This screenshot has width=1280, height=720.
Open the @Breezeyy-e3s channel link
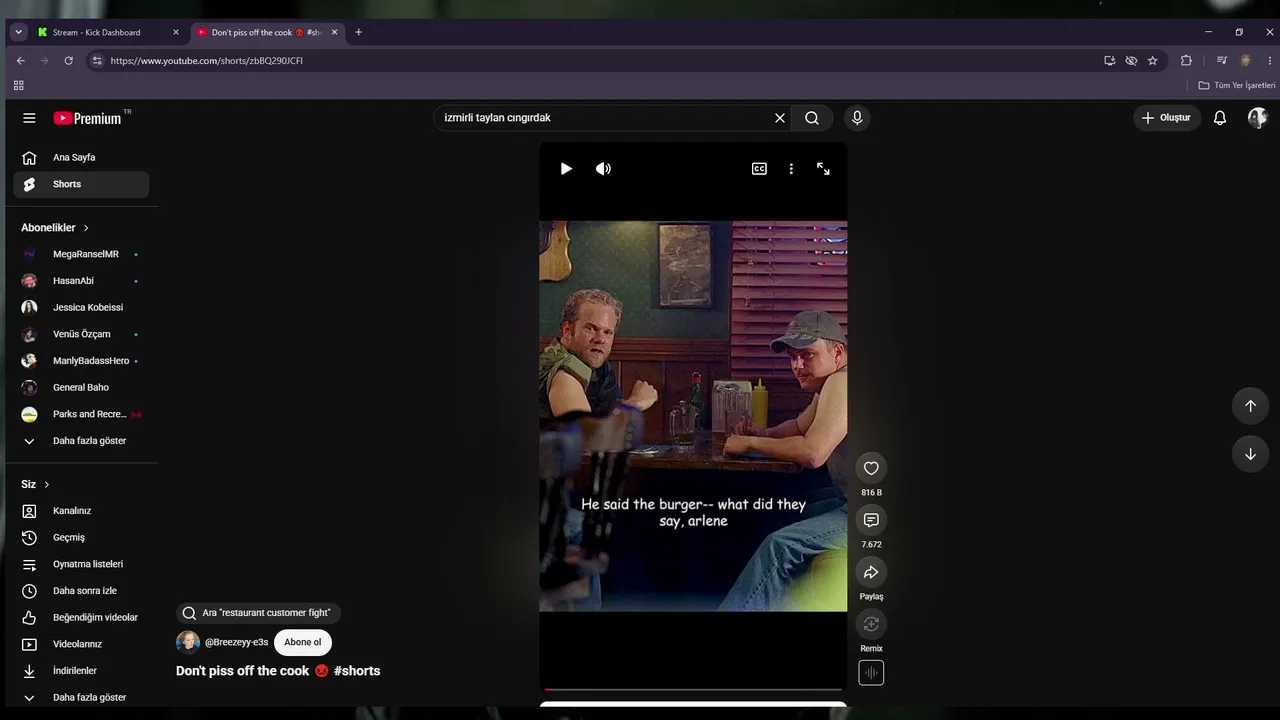[236, 642]
